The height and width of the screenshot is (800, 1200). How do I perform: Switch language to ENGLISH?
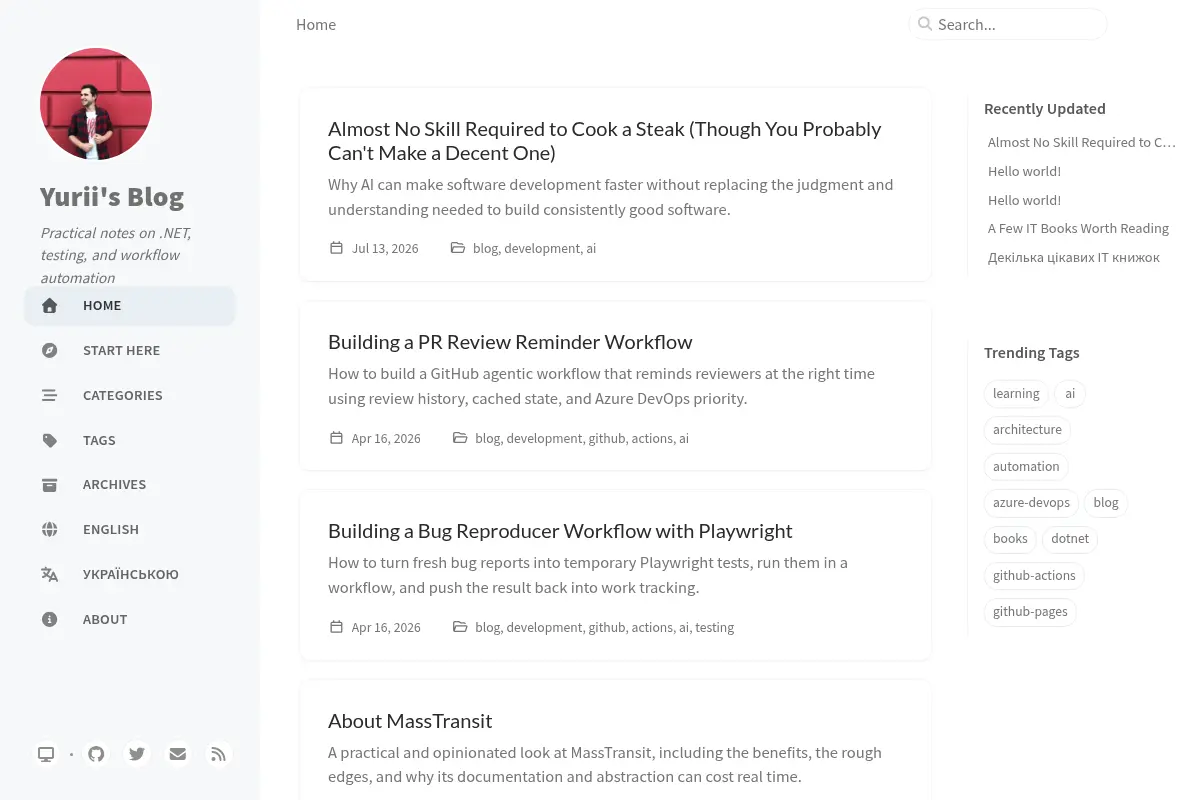tap(130, 530)
